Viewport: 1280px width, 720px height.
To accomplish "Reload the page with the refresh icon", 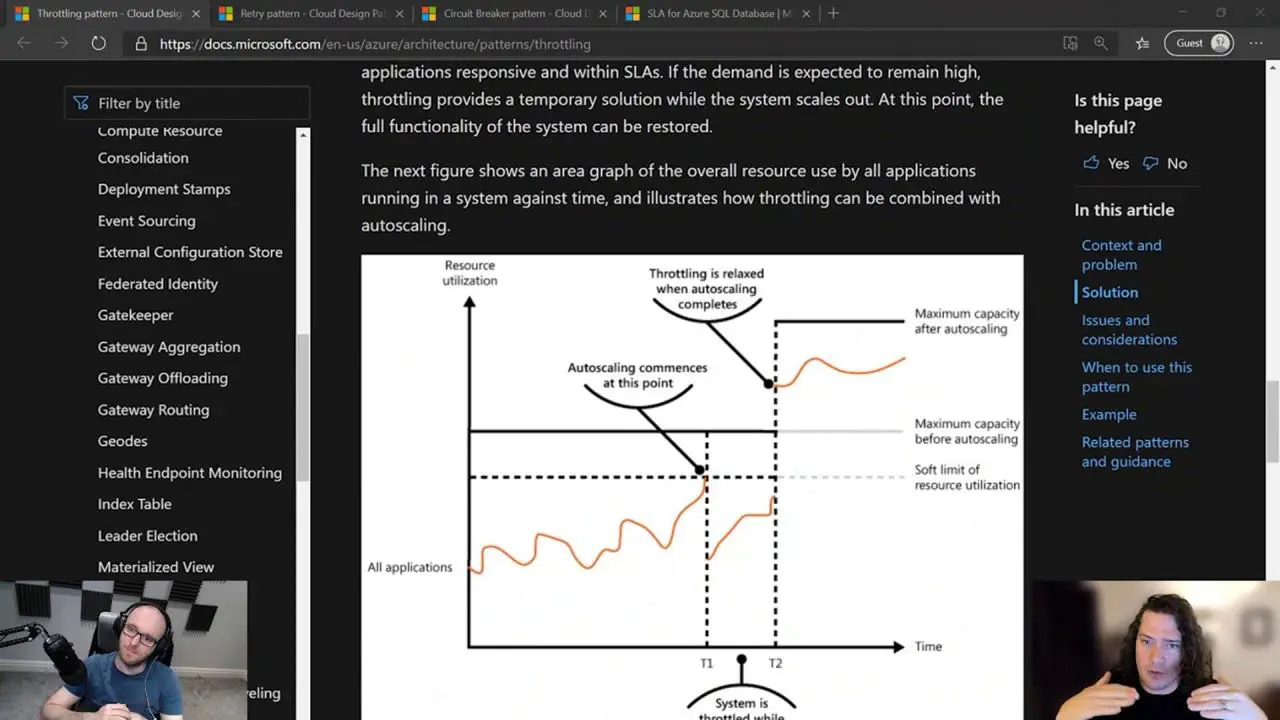I will (98, 43).
